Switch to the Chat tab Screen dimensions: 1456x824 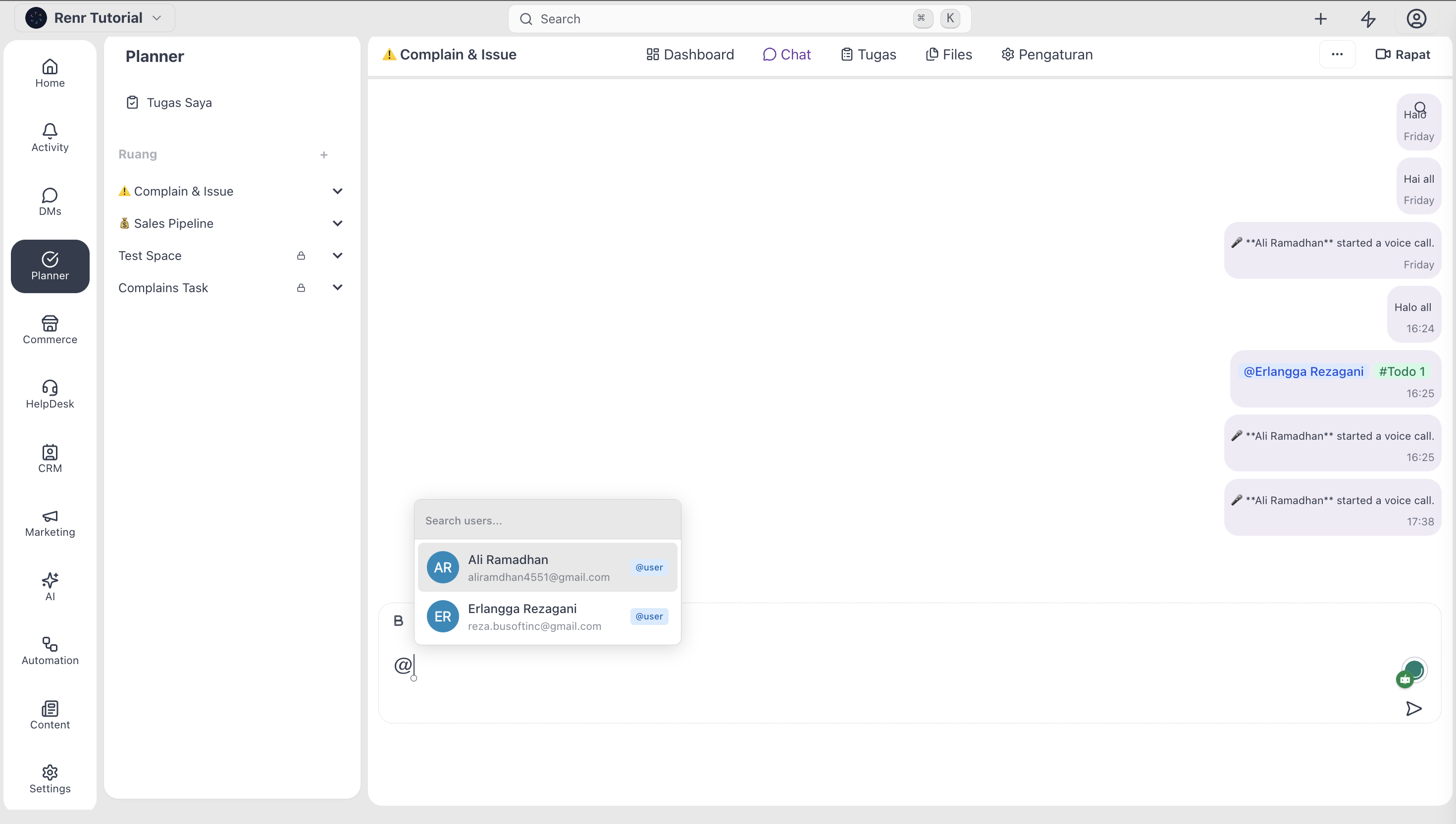(x=786, y=54)
